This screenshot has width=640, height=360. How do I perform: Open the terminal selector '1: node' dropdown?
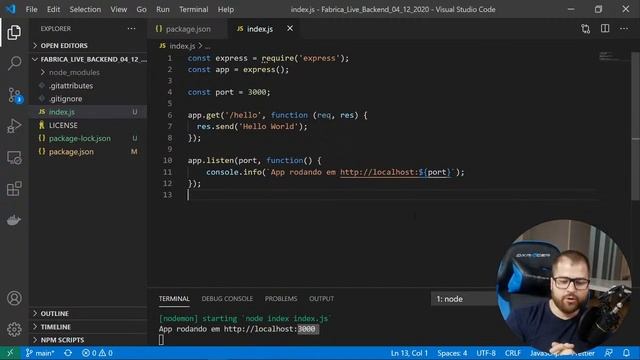(x=465, y=299)
